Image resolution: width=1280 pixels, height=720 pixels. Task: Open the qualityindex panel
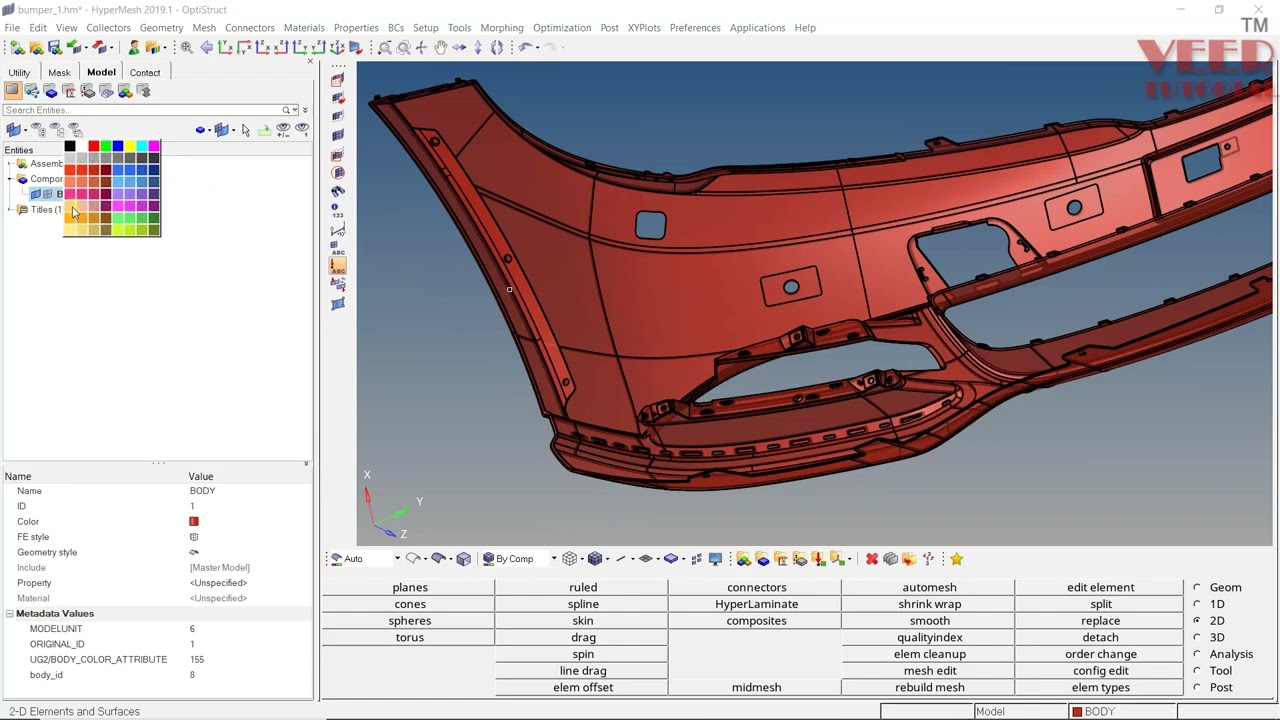tap(929, 638)
